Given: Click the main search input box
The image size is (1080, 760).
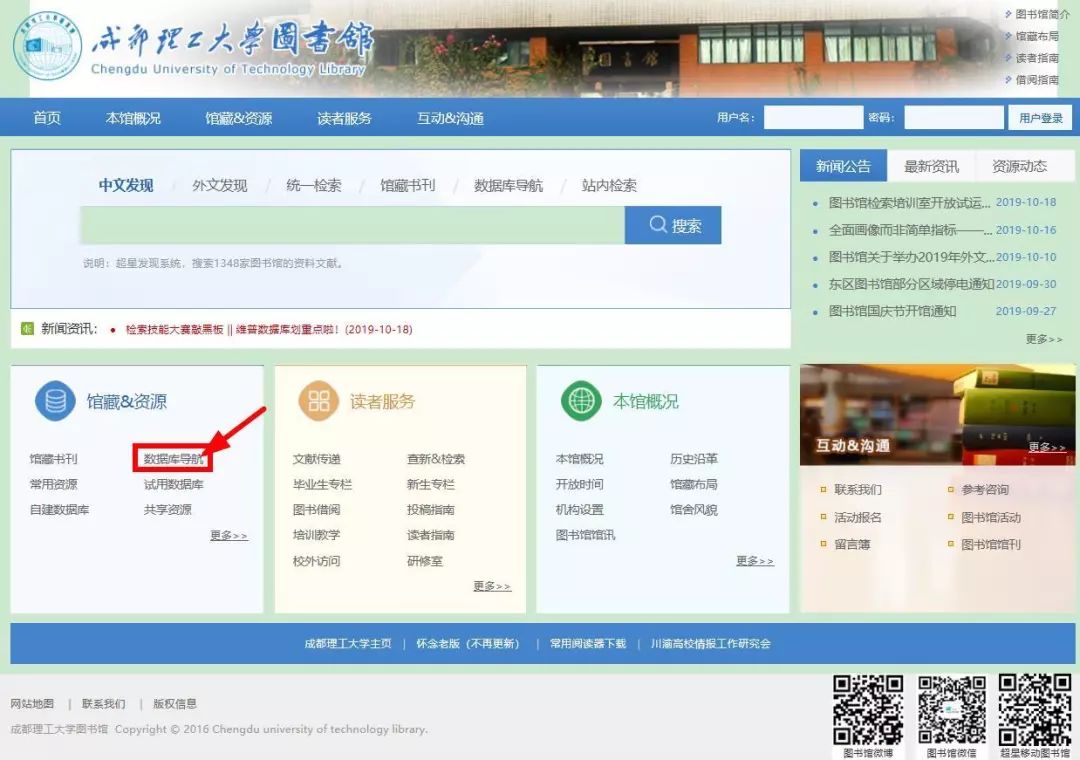Looking at the screenshot, I should [352, 225].
